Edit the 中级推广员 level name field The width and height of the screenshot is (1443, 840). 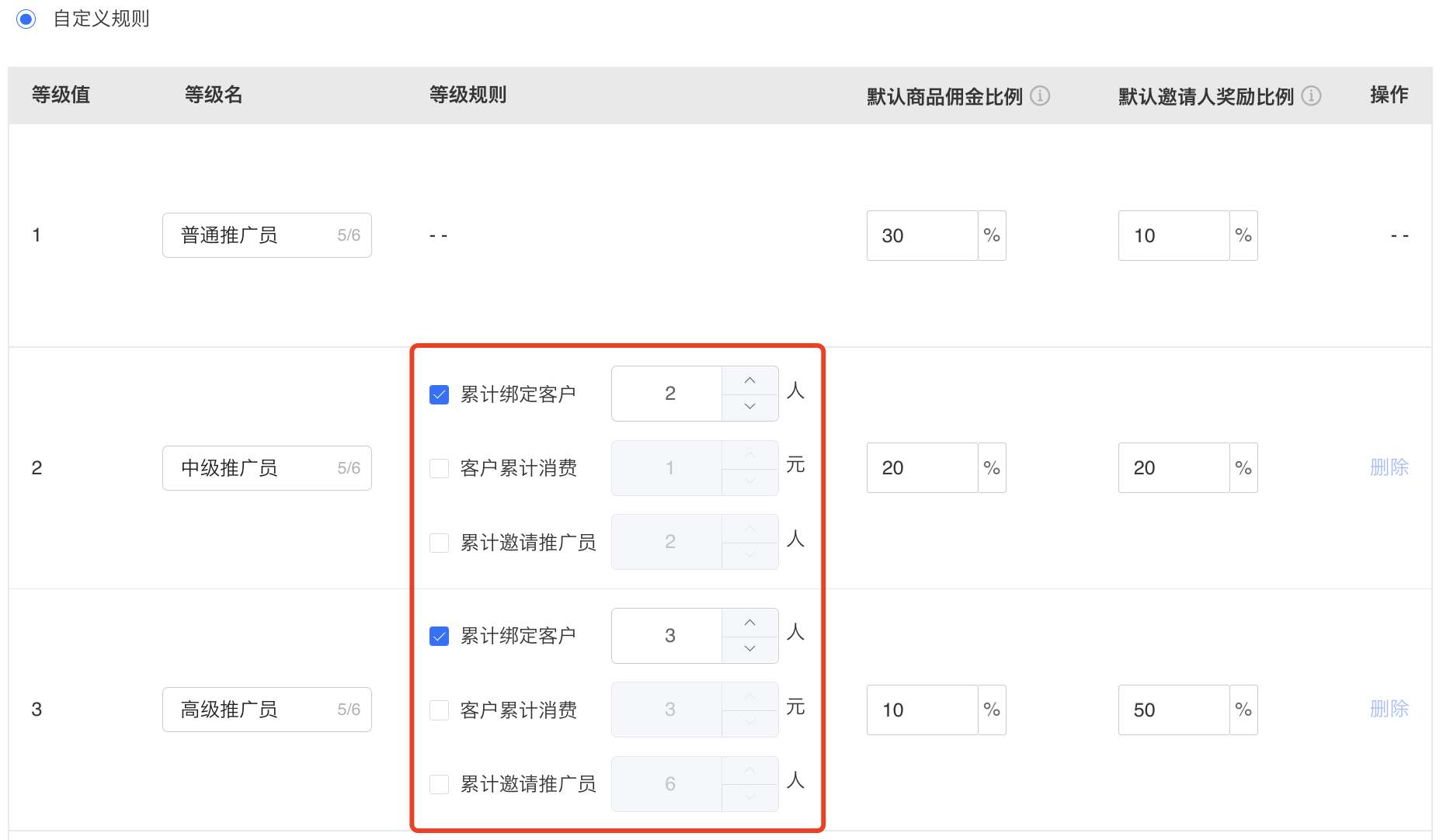(267, 468)
